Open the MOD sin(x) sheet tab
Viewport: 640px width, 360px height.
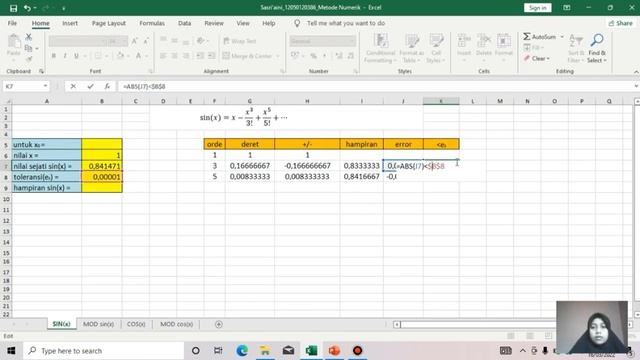click(98, 324)
